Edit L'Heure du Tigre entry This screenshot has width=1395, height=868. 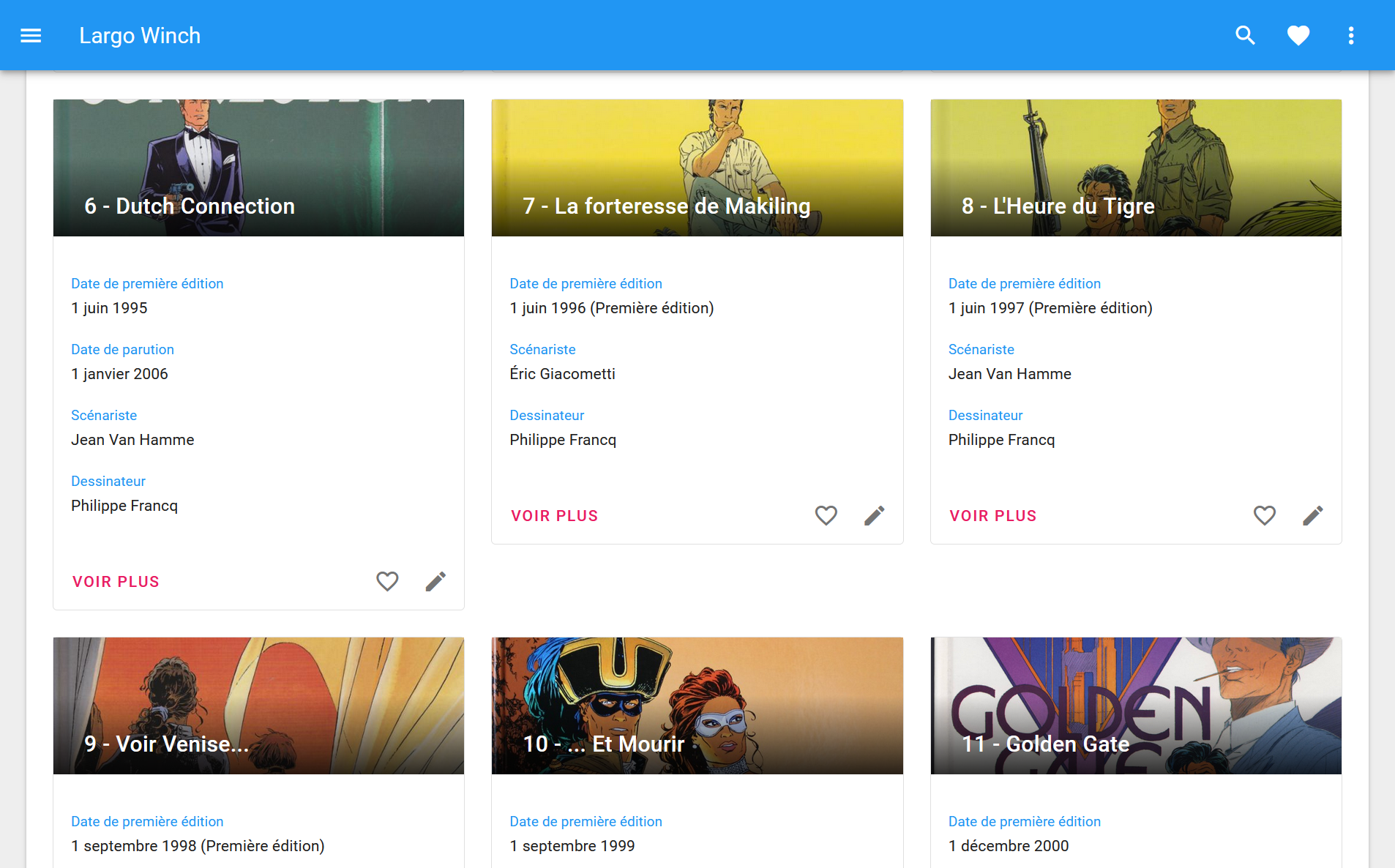[x=1313, y=515]
